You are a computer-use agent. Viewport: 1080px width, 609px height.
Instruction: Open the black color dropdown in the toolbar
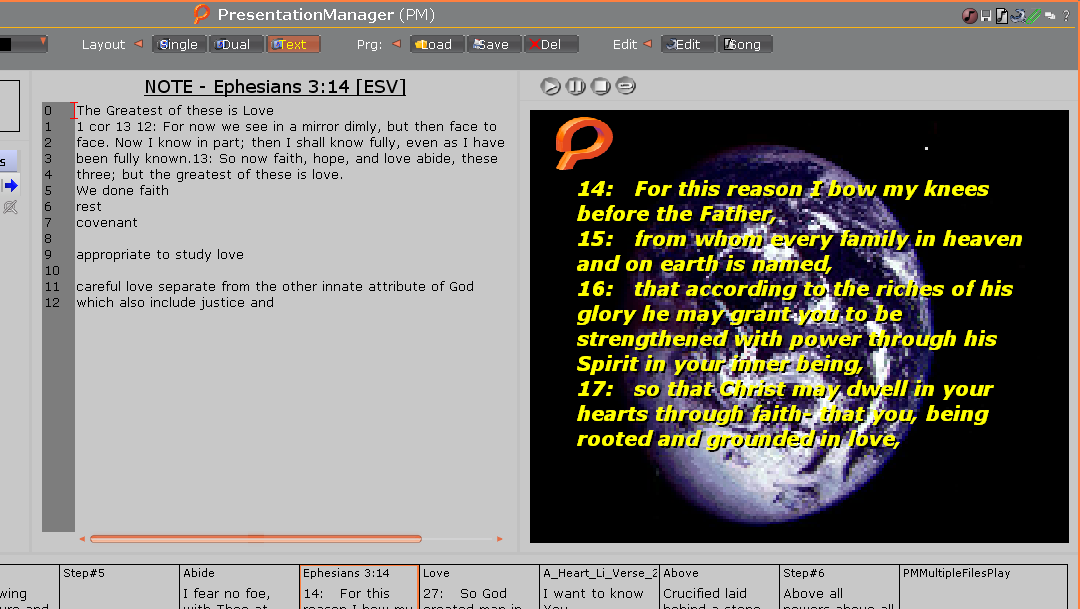click(x=23, y=44)
